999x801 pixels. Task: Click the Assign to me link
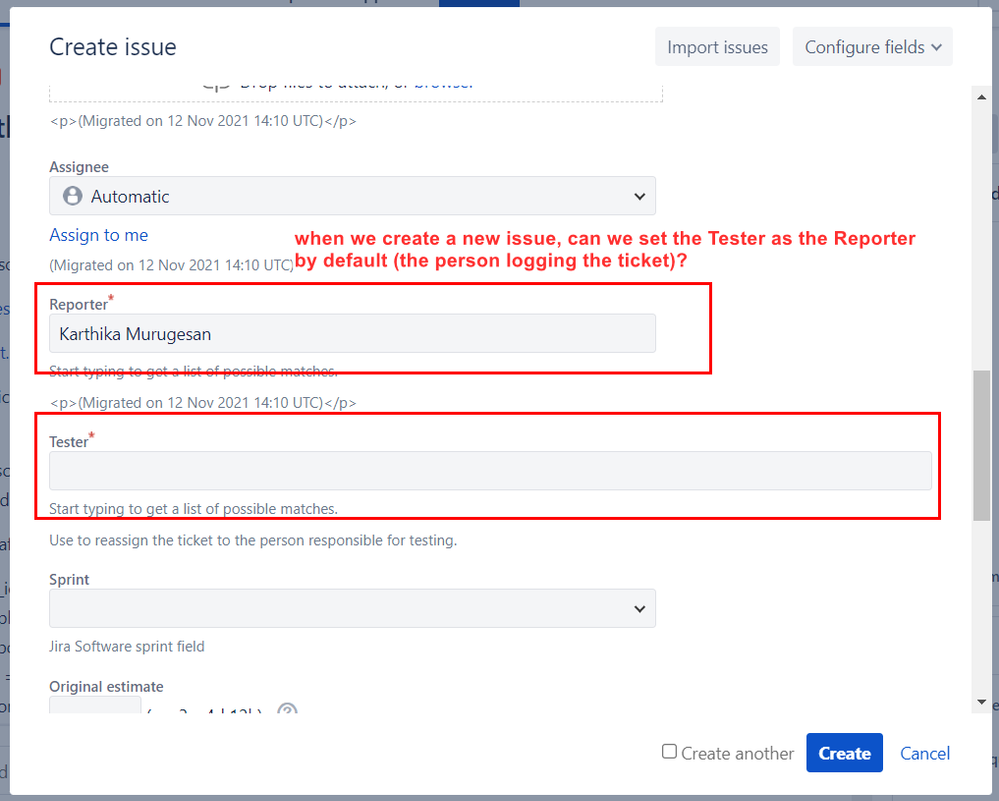click(x=98, y=234)
